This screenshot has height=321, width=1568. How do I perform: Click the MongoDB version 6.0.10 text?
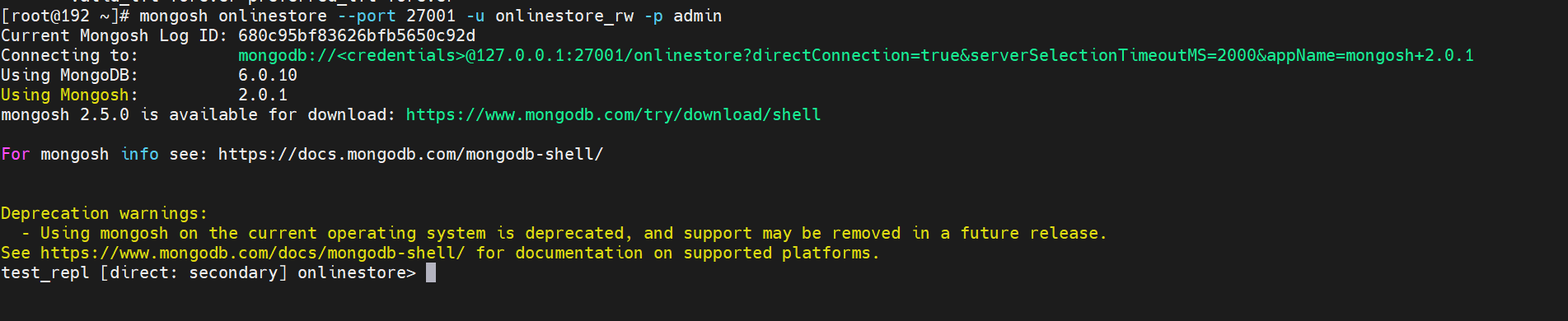coord(267,75)
